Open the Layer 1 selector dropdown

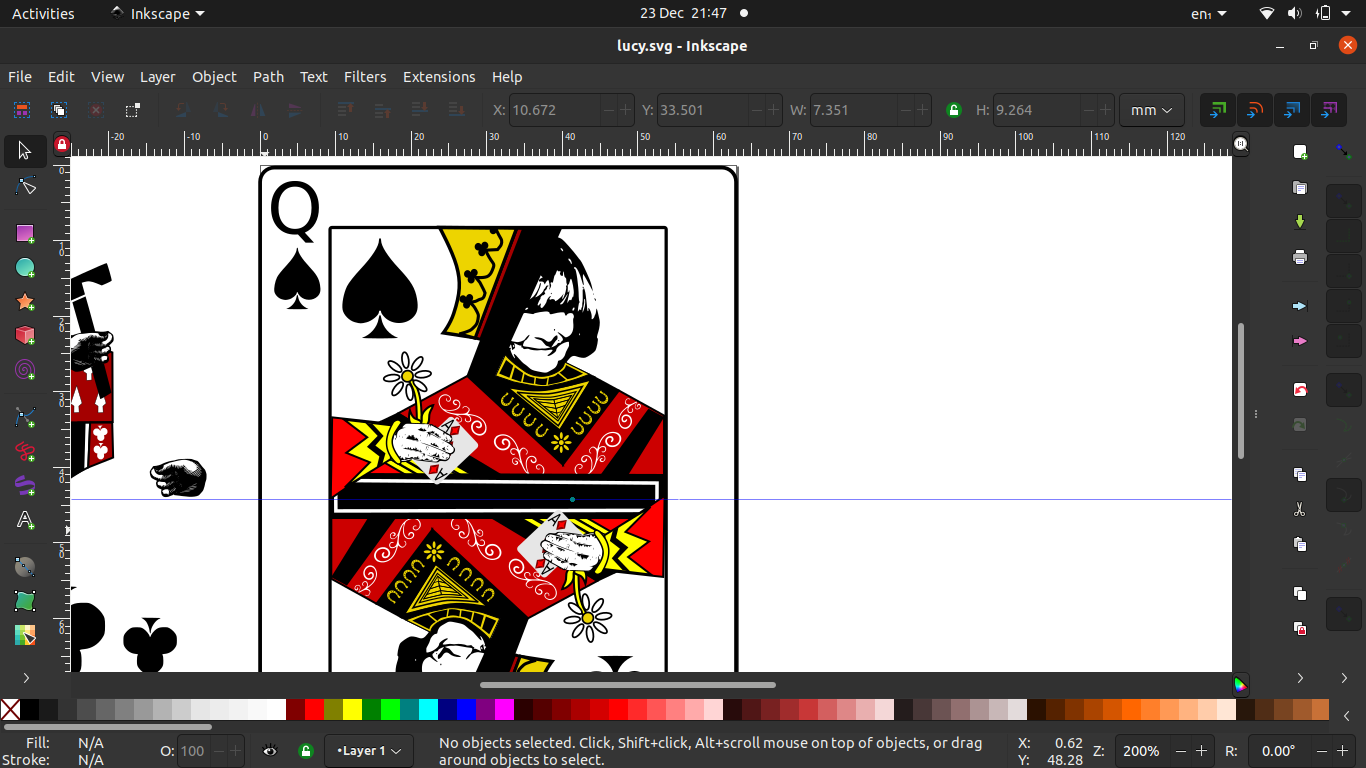point(368,751)
